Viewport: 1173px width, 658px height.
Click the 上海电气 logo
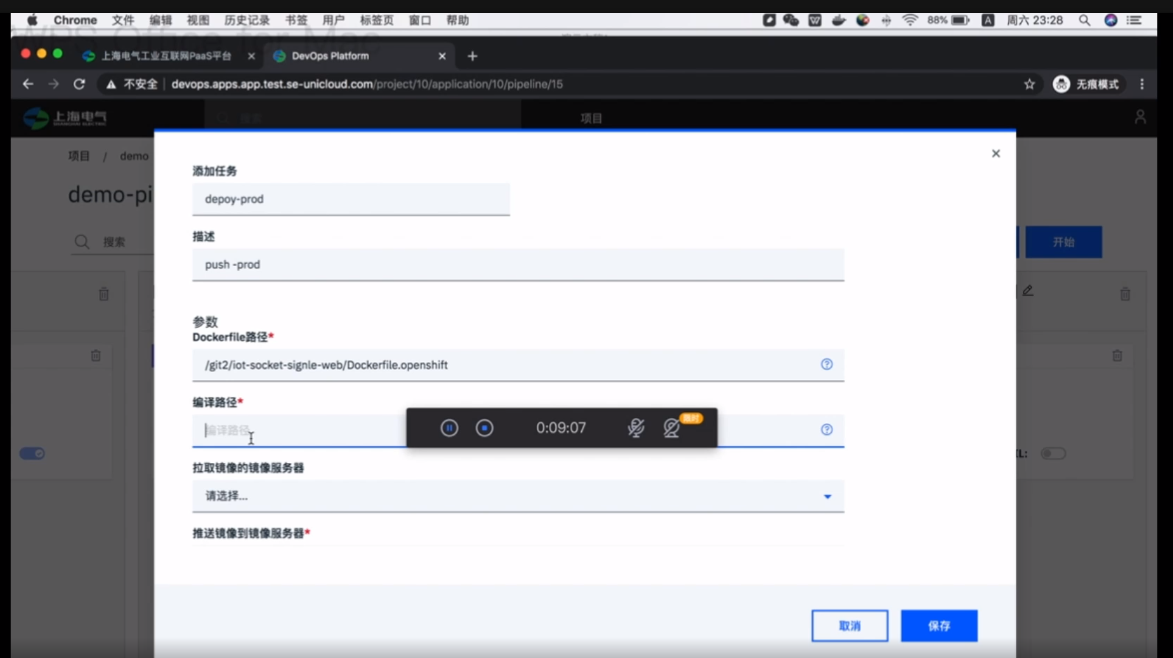[x=65, y=118]
